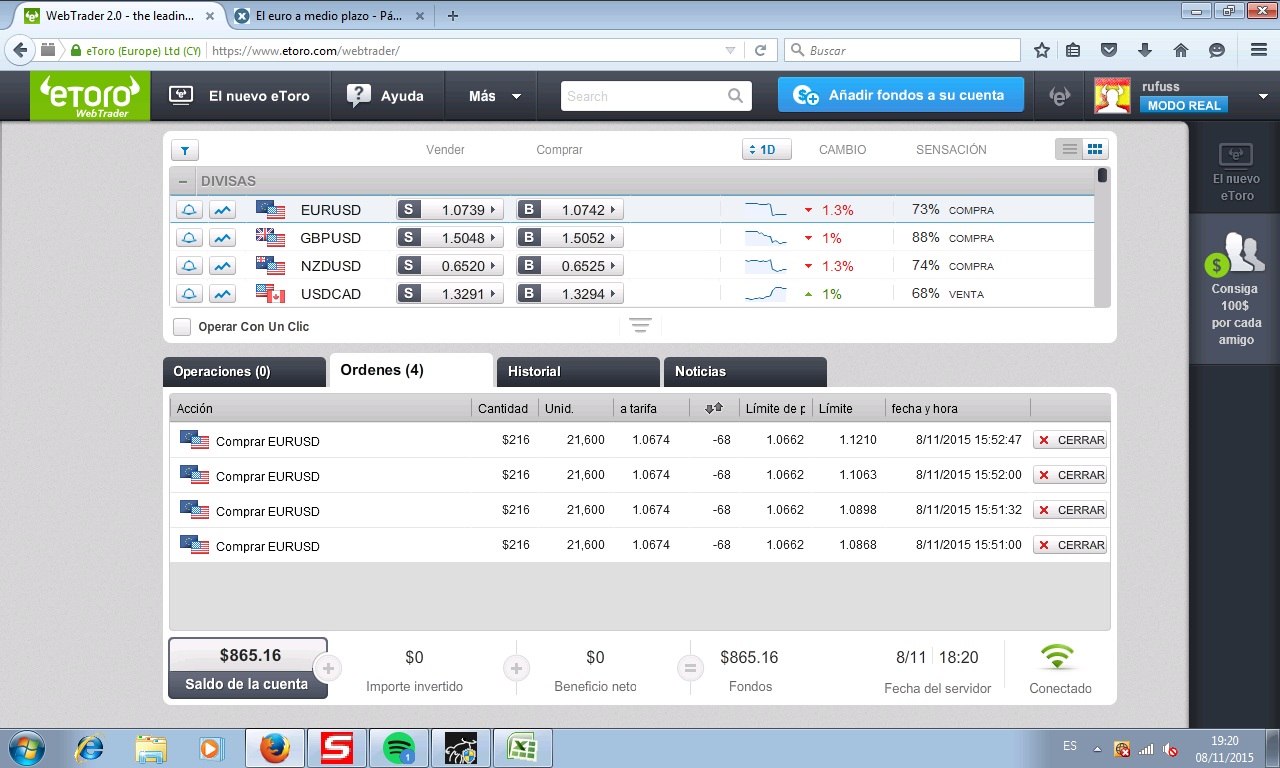This screenshot has height=768, width=1280.
Task: Switch instruments to grid view
Action: (x=1095, y=149)
